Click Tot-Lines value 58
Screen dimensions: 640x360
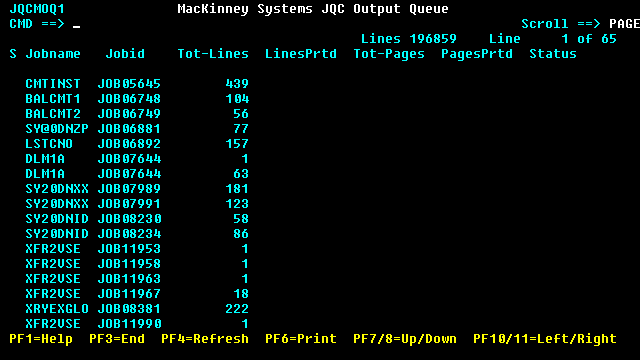[241, 219]
